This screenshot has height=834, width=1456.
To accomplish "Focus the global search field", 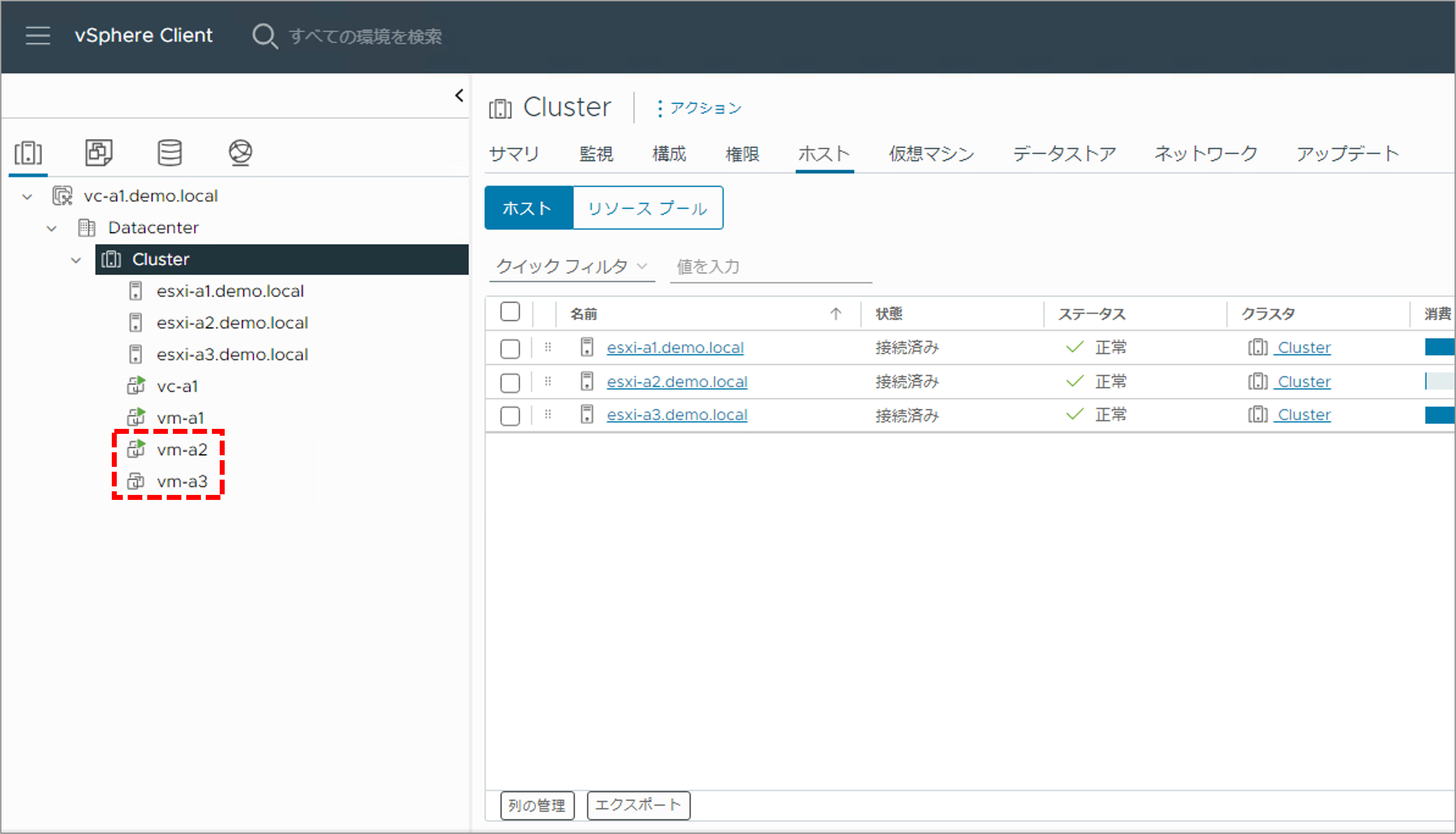I will [x=365, y=37].
